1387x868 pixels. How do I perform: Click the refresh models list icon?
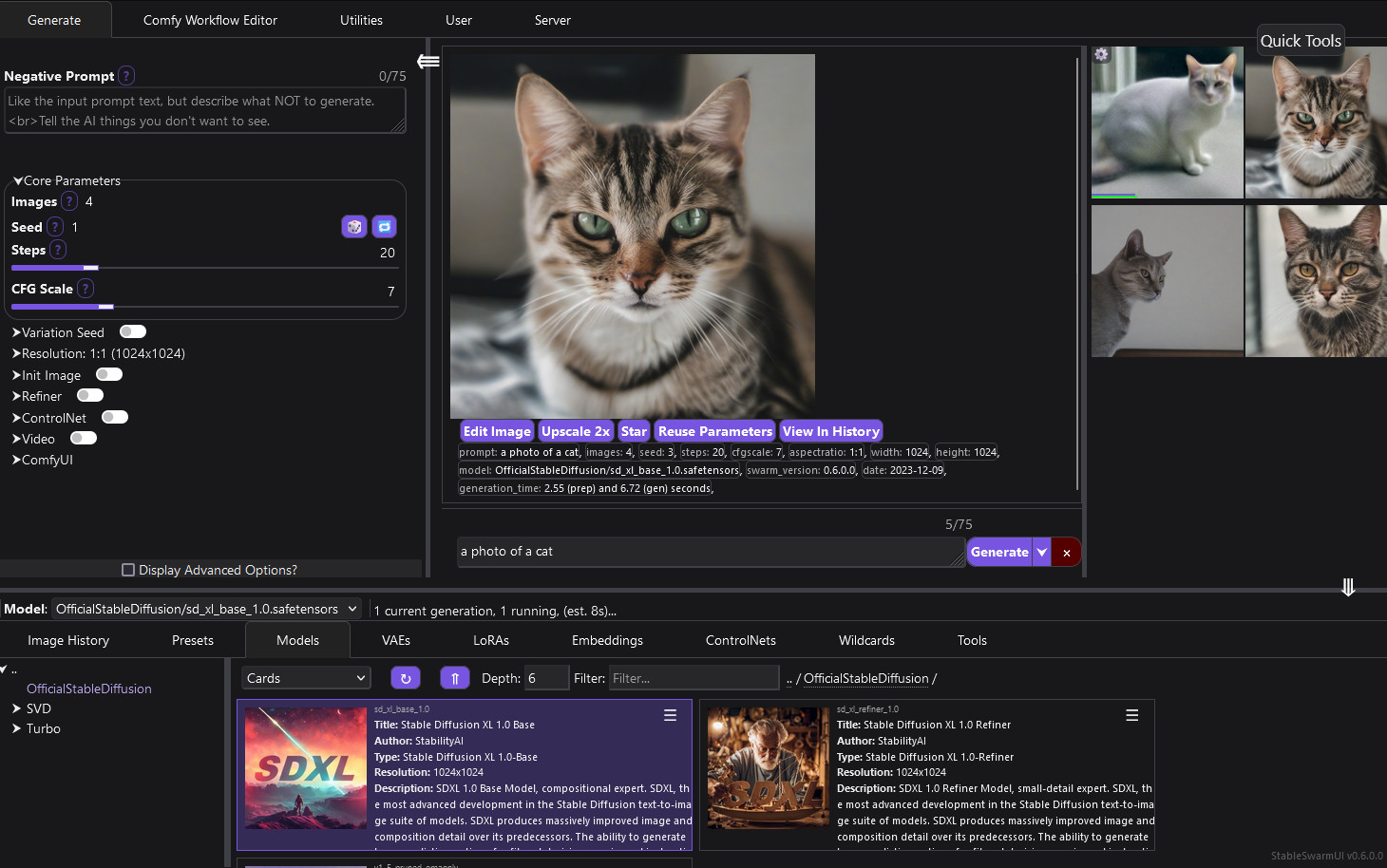tap(405, 678)
